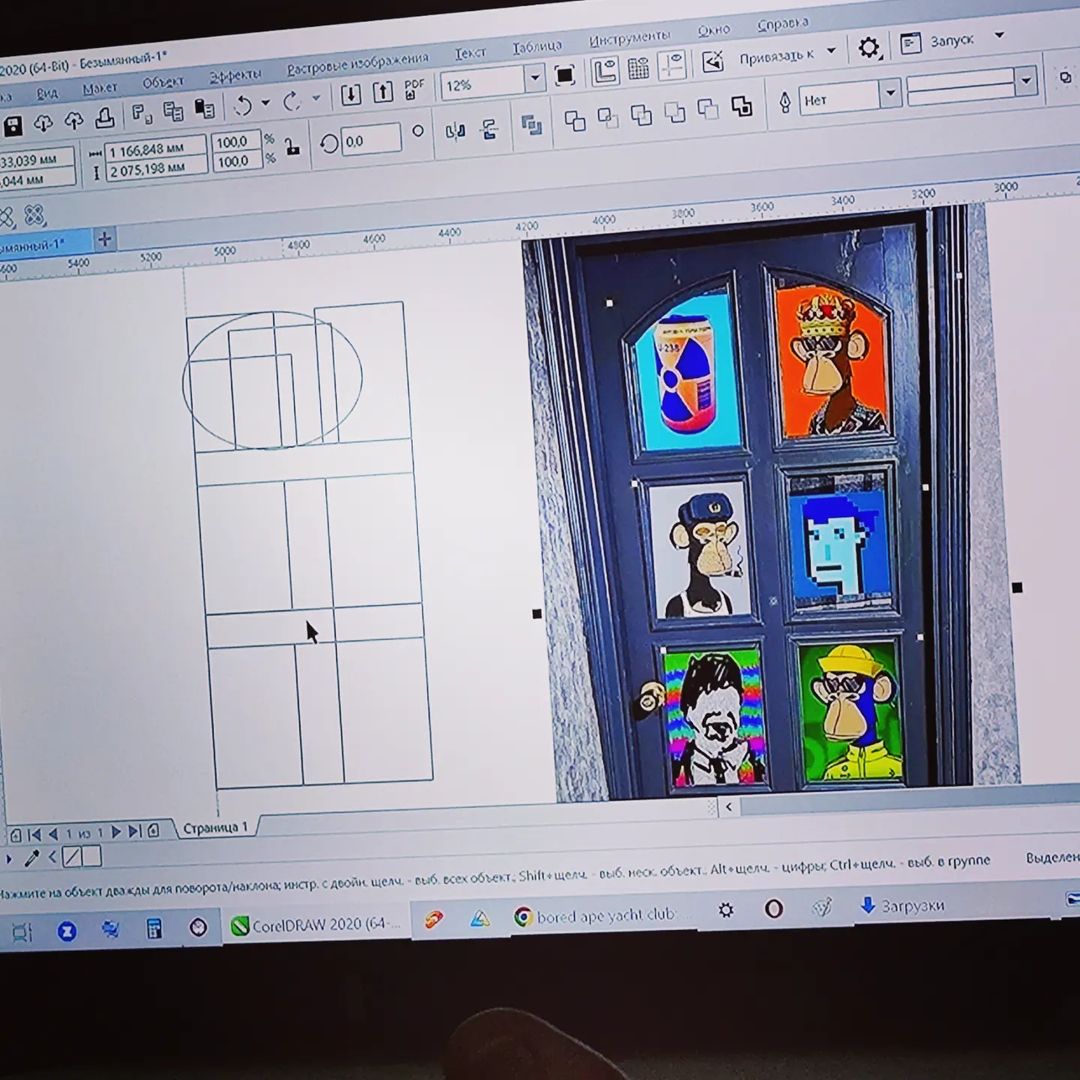Screen dimensions: 1080x1080
Task: Click the cloud upload icon
Action: 74,121
